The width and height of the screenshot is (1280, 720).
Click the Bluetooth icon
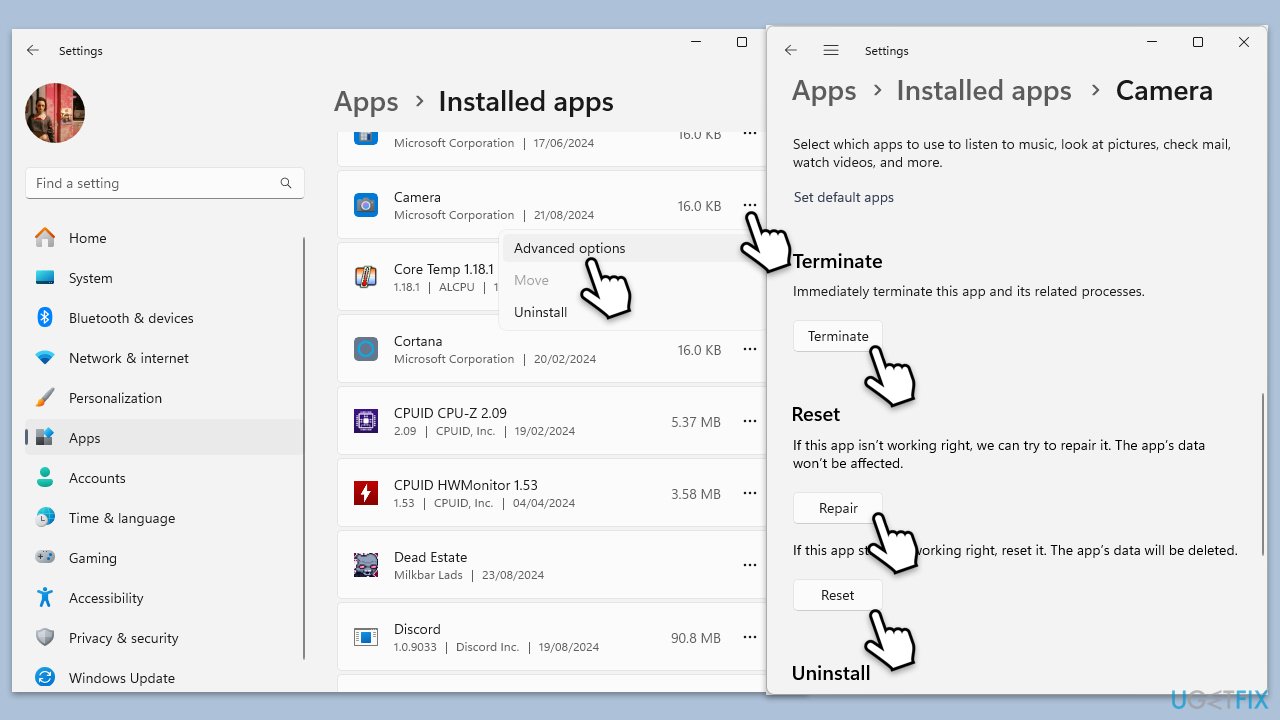pyautogui.click(x=45, y=317)
